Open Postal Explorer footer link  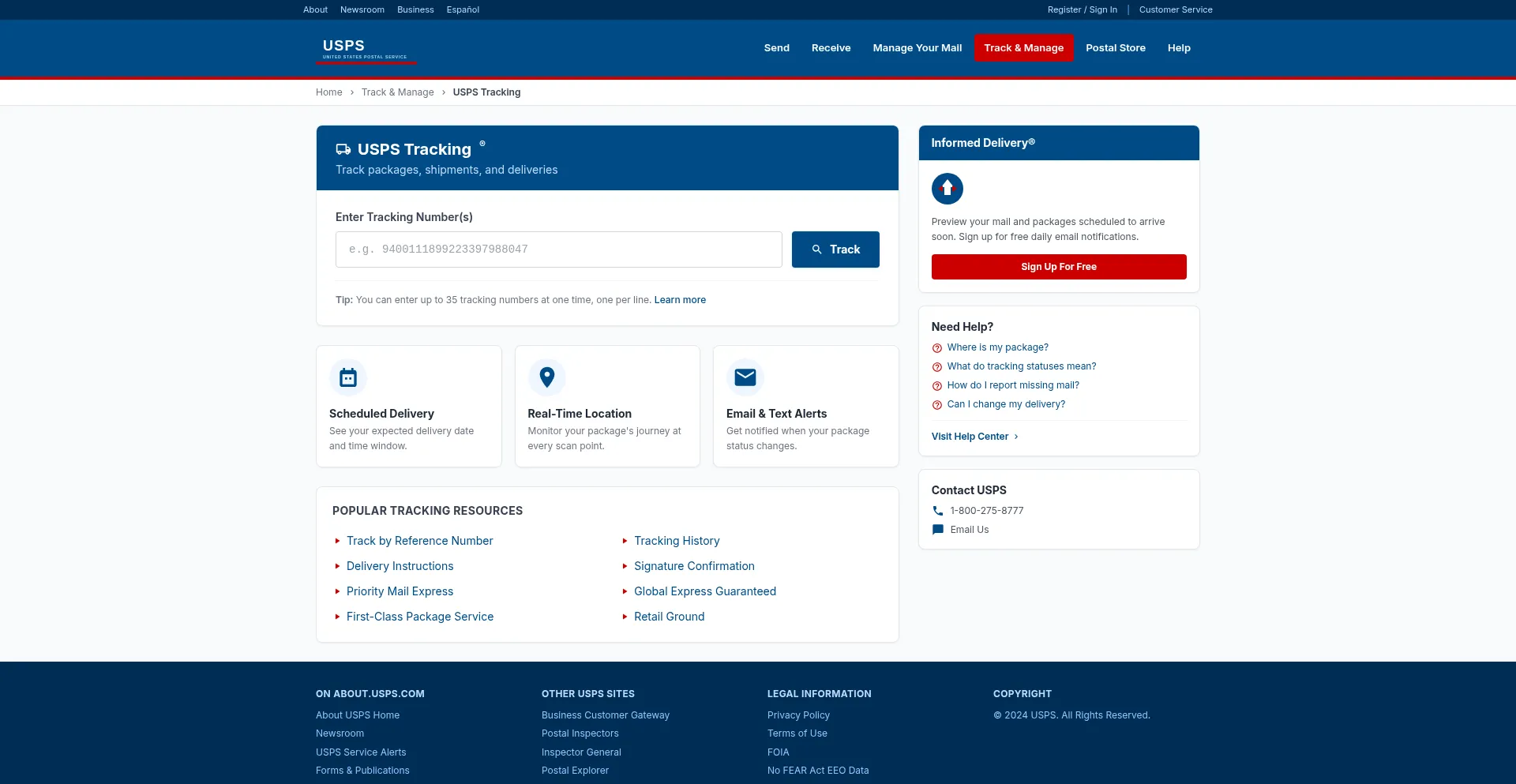[575, 771]
